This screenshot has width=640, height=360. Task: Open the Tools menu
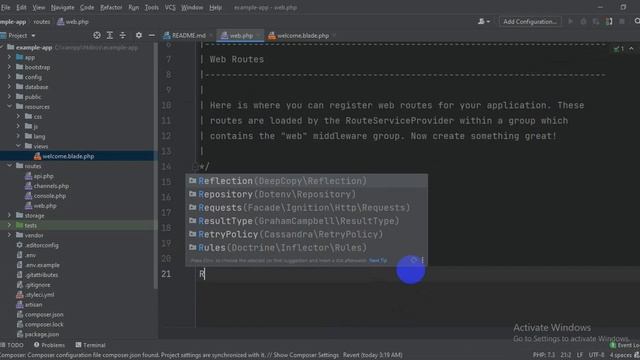(151, 7)
